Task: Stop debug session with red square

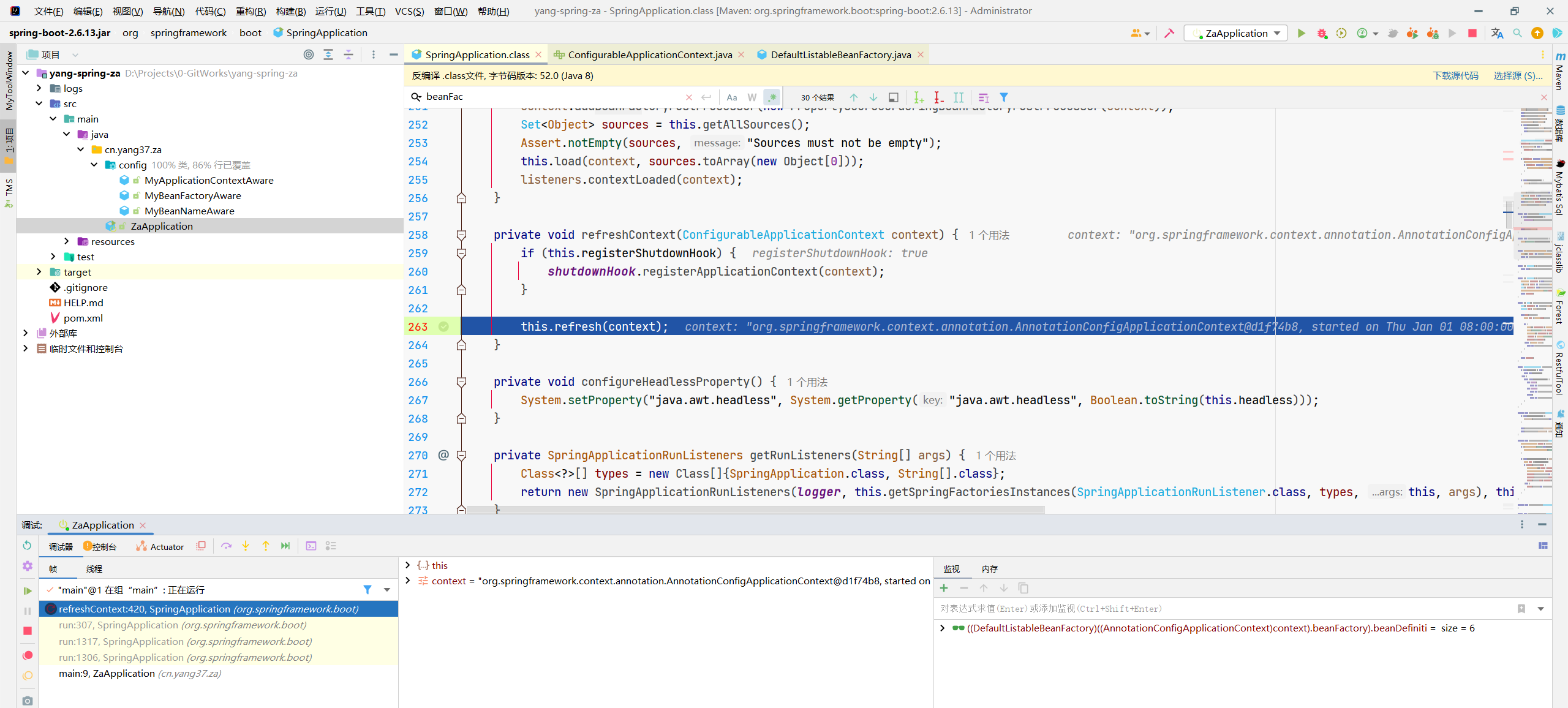Action: click(27, 631)
